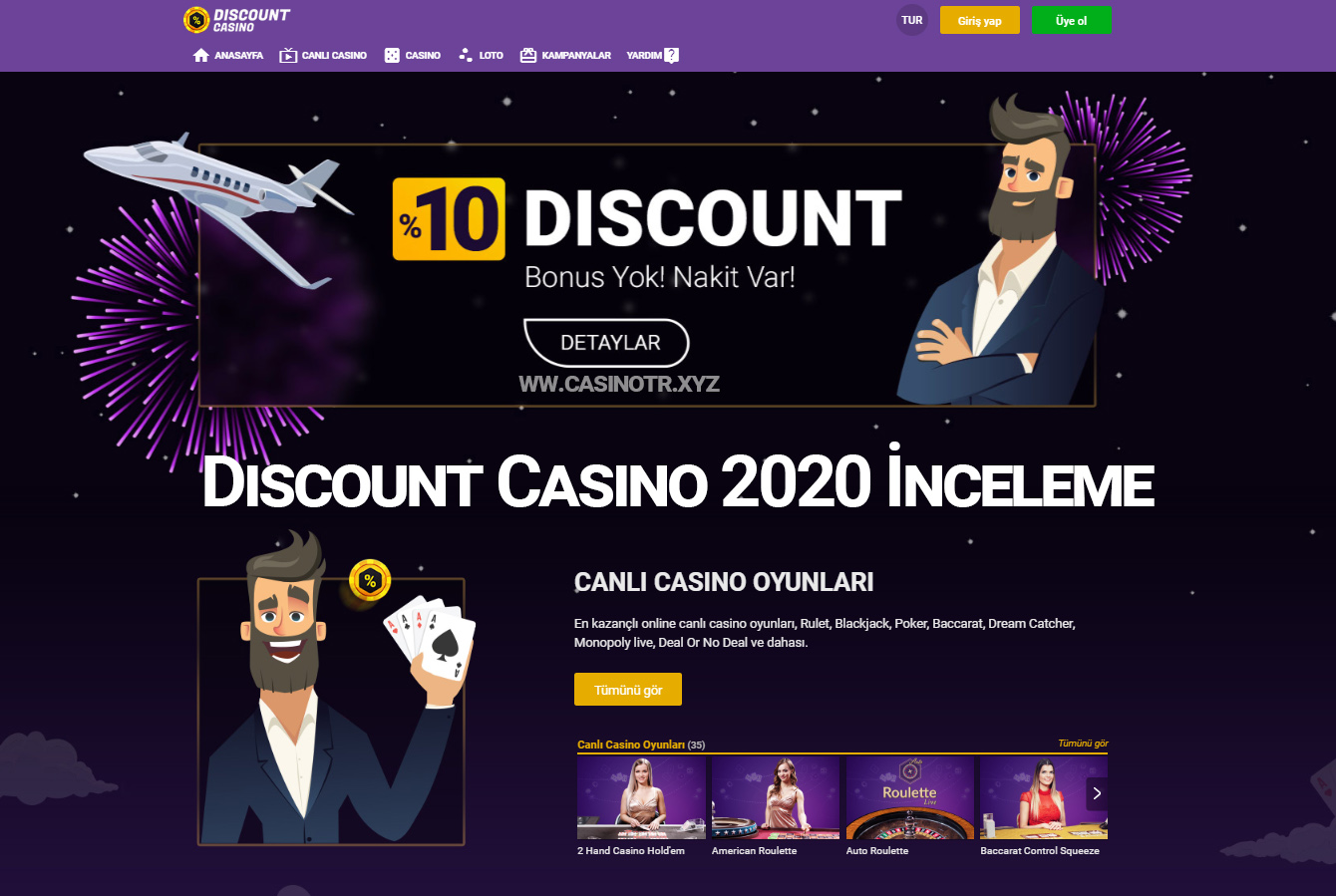
Task: Follow the small Tümünü gör link
Action: point(1083,744)
